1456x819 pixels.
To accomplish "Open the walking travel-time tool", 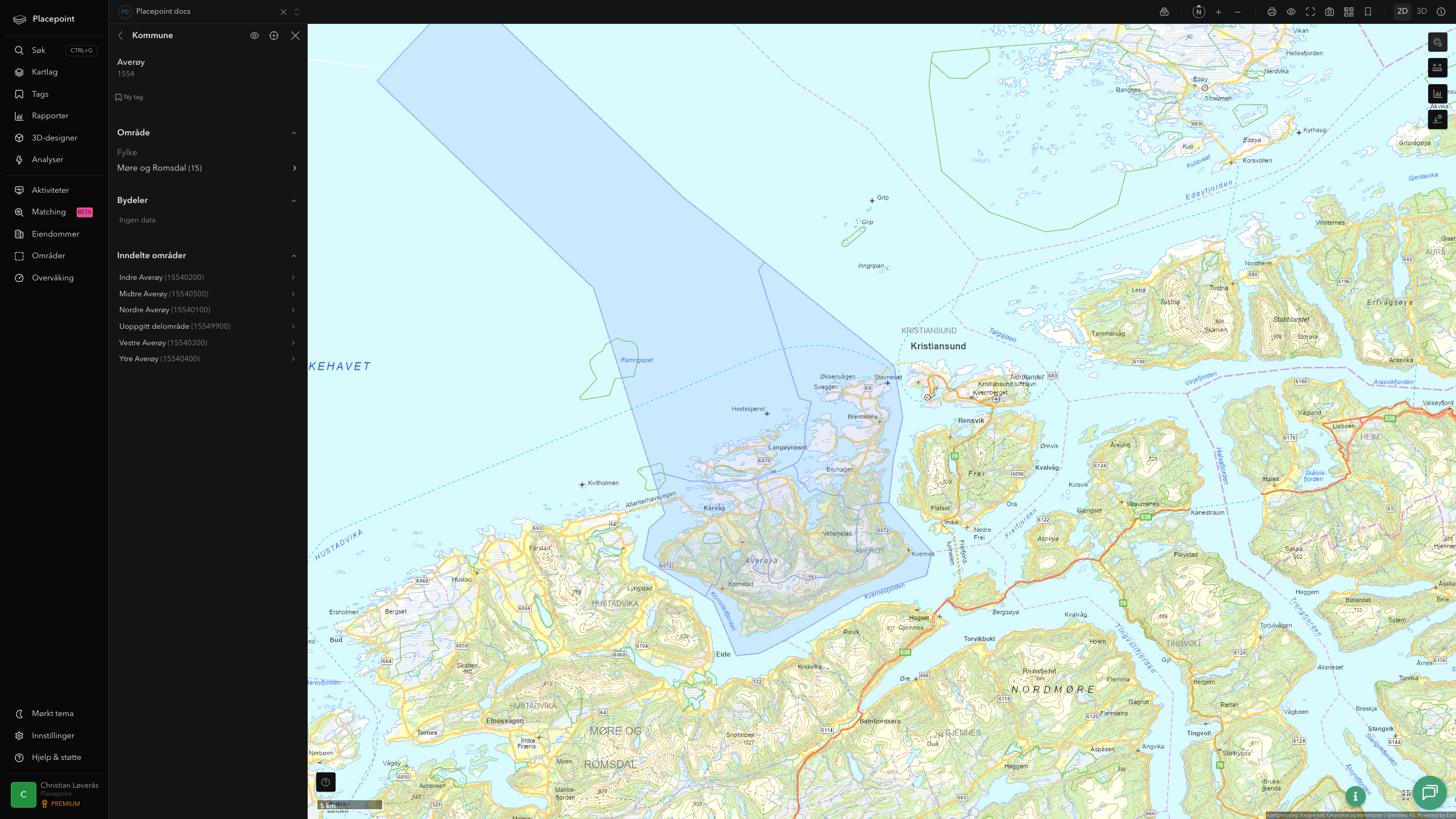I will click(1438, 119).
